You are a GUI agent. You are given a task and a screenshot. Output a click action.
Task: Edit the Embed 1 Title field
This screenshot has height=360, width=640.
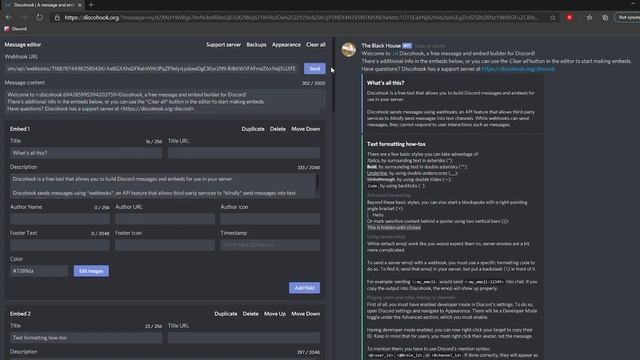click(86, 153)
